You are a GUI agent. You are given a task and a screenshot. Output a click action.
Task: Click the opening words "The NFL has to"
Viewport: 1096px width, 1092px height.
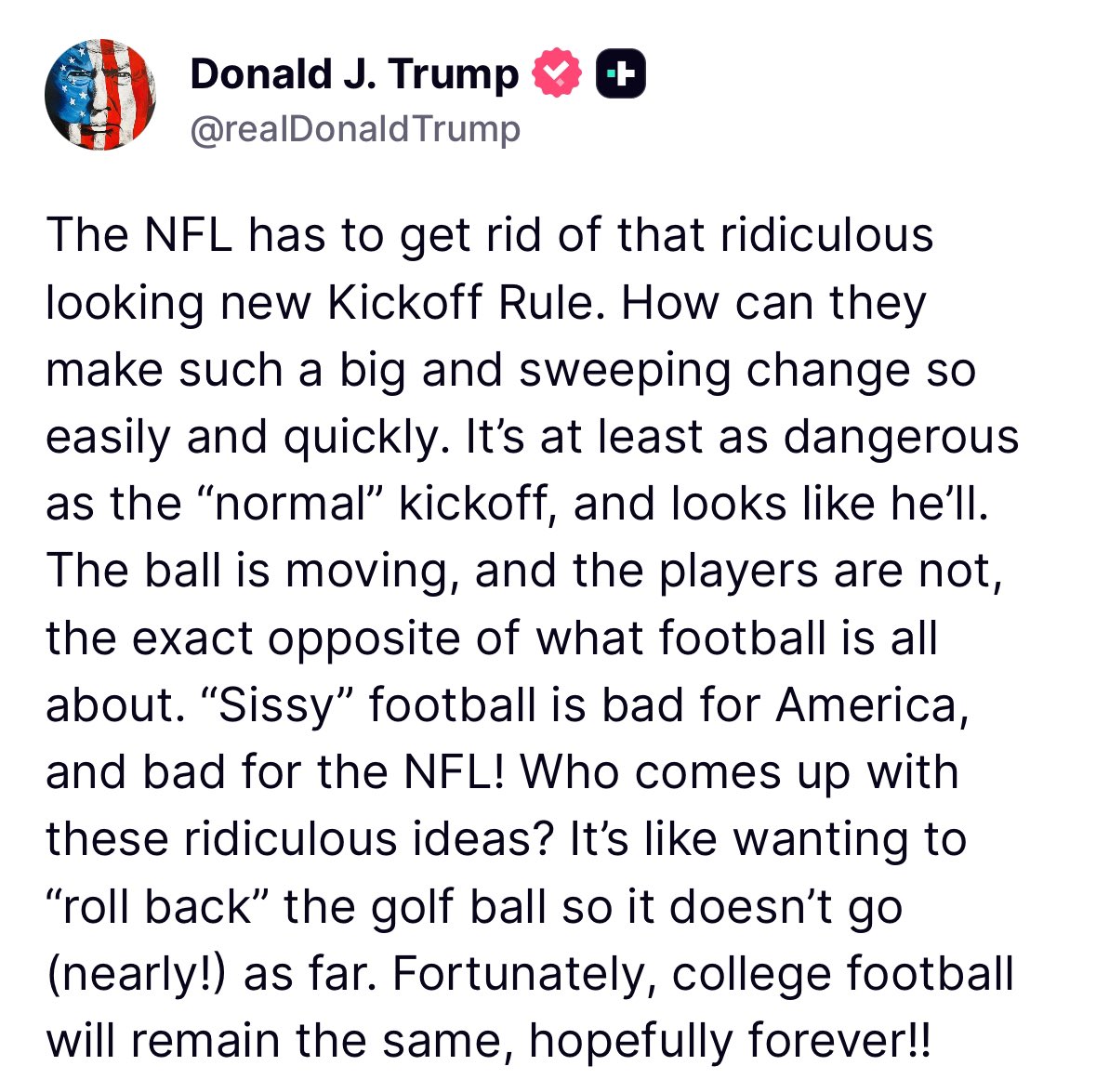(x=216, y=234)
